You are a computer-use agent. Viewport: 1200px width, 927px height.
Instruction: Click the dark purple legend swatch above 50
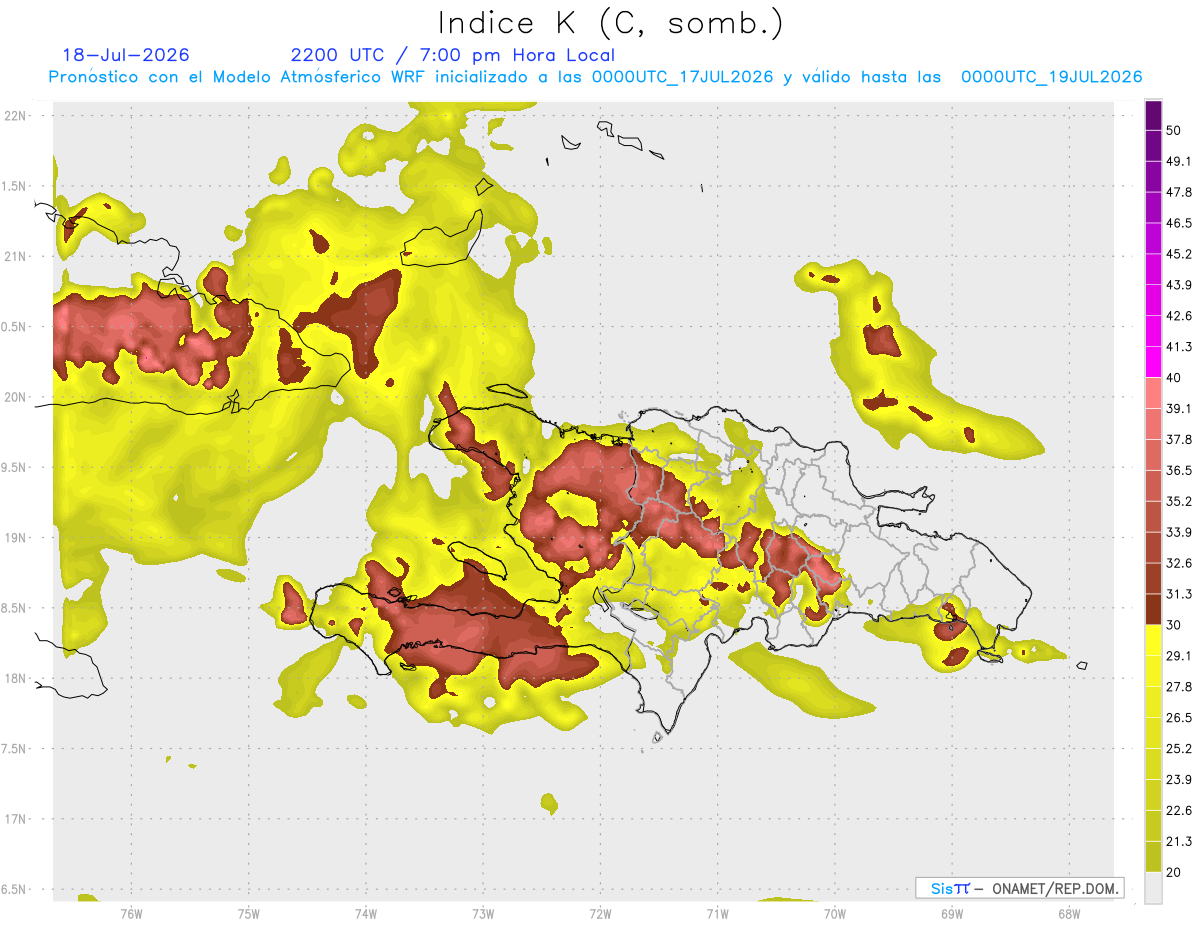pyautogui.click(x=1154, y=115)
